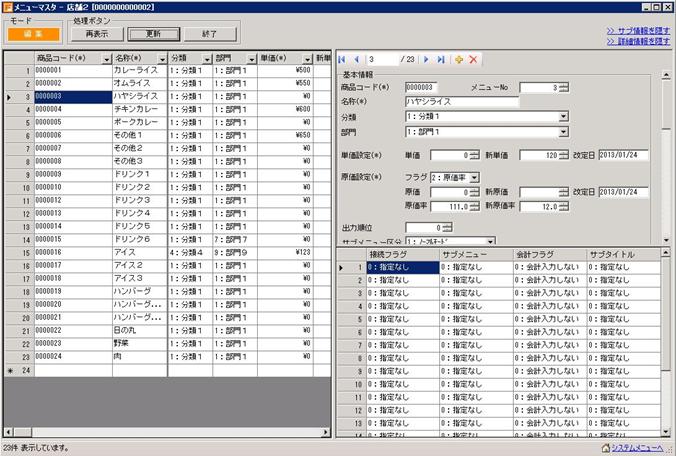Open 単価 column filter dropdown

pos(307,59)
